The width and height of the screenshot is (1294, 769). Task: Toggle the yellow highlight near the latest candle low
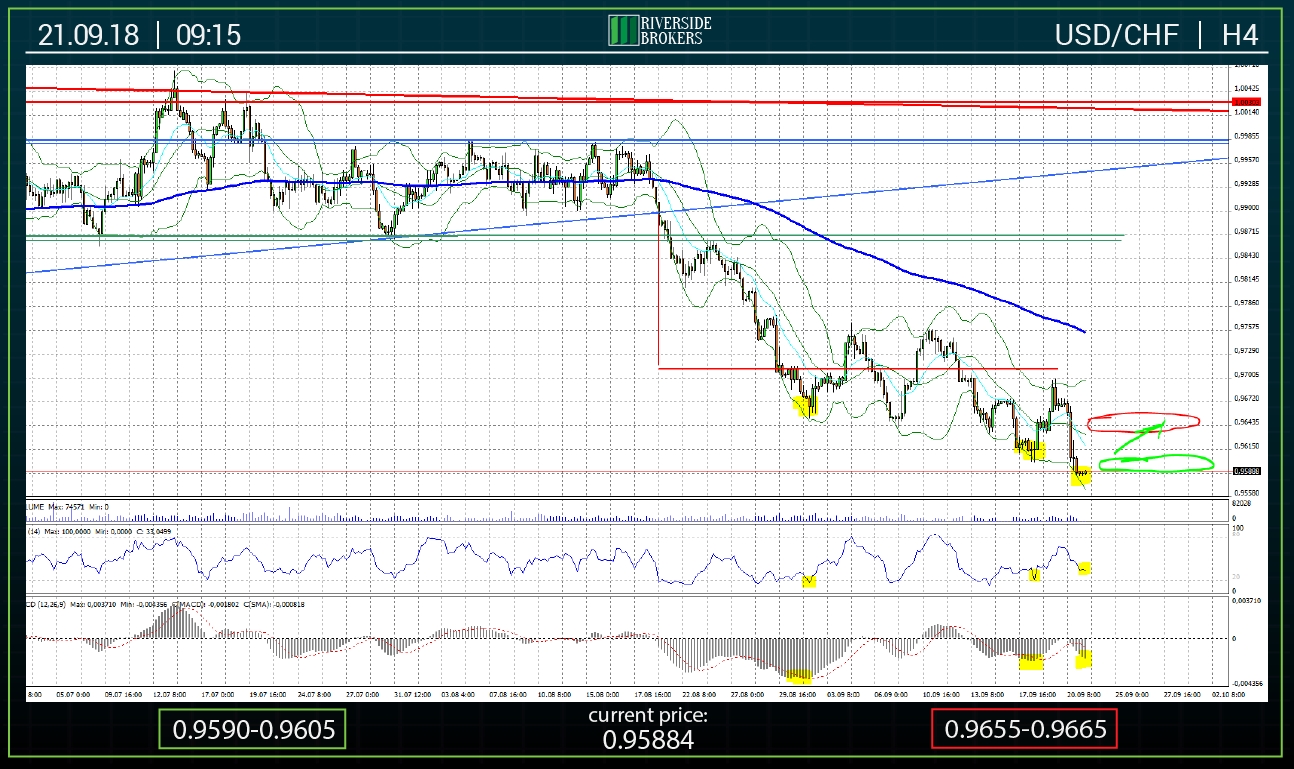point(1082,477)
